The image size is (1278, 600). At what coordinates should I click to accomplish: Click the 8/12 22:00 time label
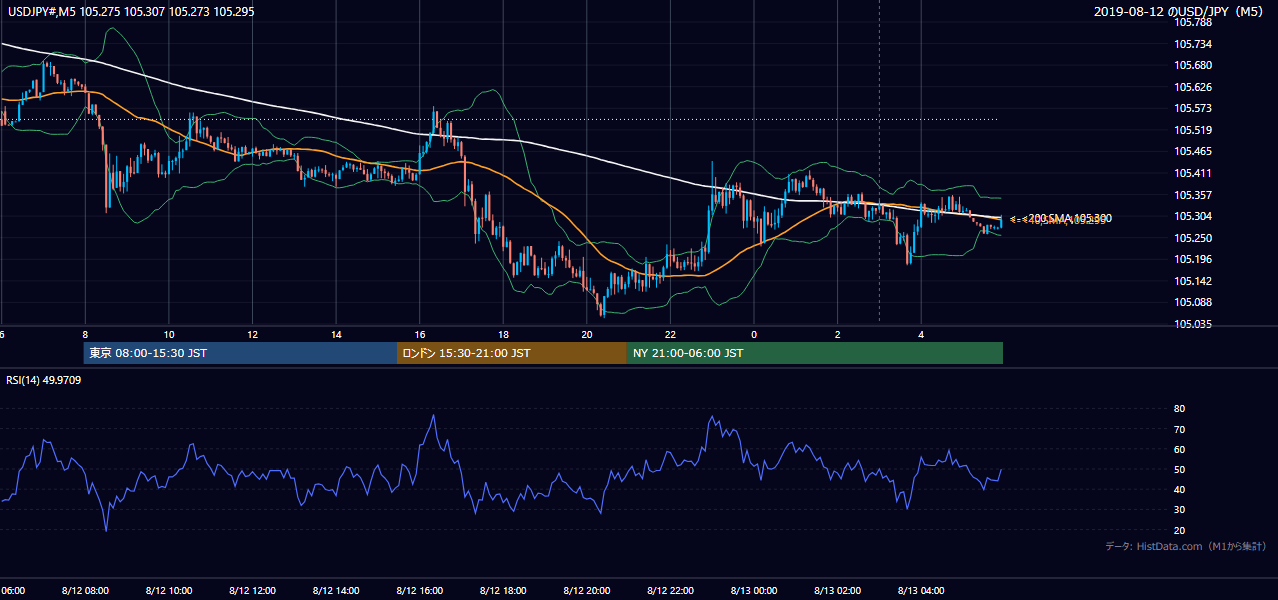670,590
